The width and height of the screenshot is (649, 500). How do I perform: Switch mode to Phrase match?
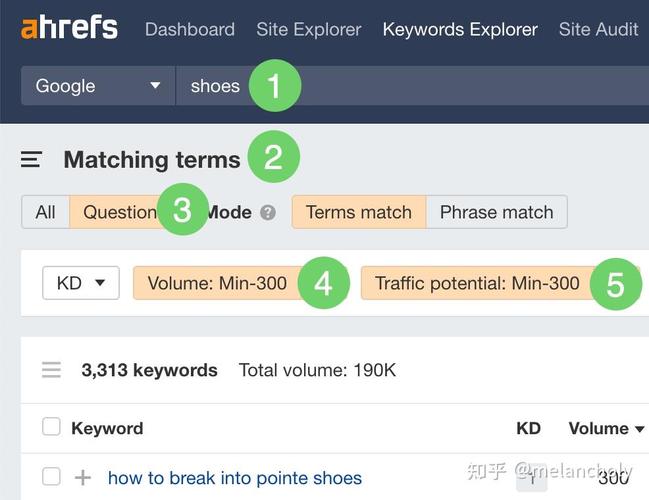tap(496, 212)
